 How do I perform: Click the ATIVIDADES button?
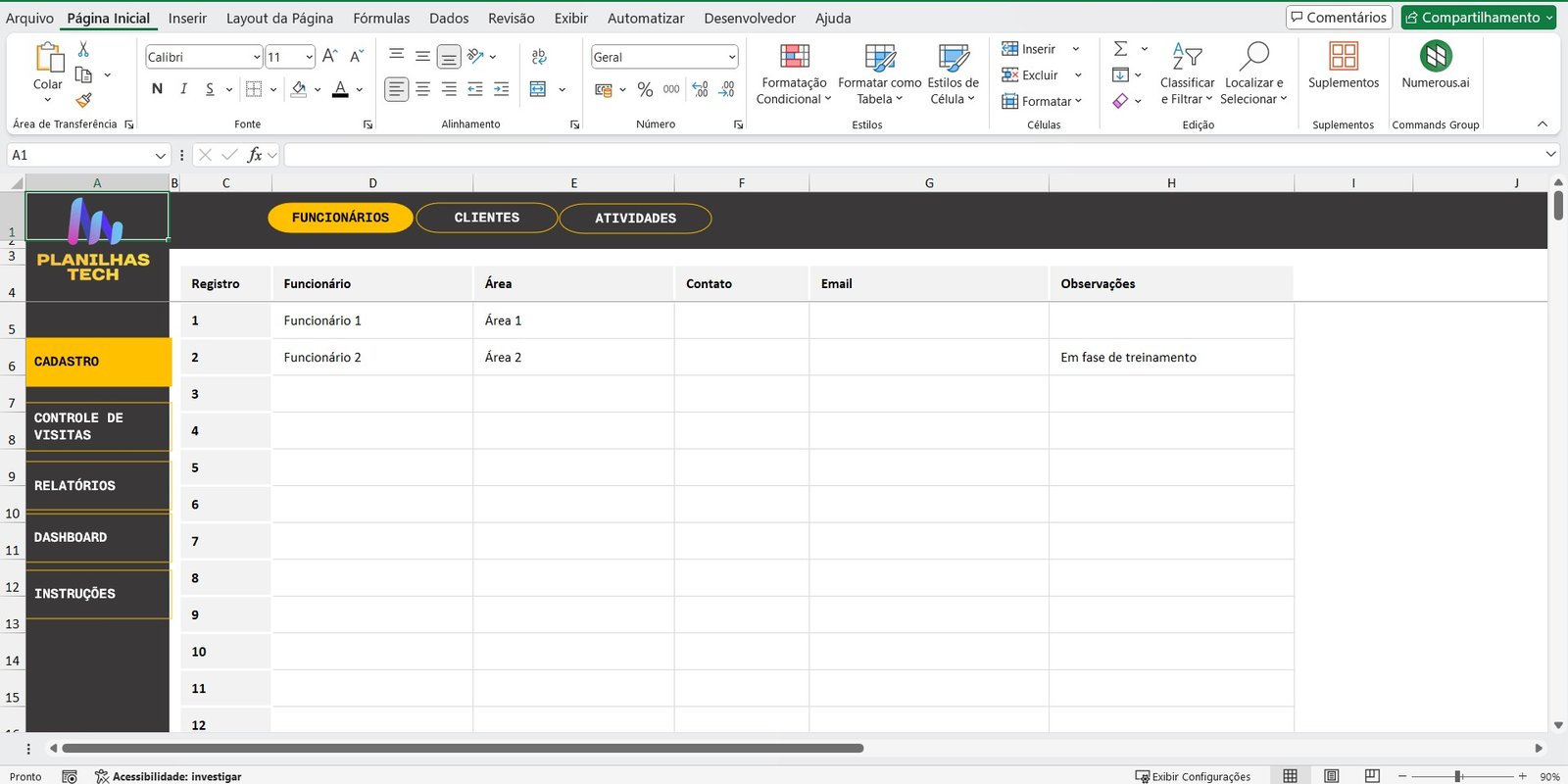(635, 218)
